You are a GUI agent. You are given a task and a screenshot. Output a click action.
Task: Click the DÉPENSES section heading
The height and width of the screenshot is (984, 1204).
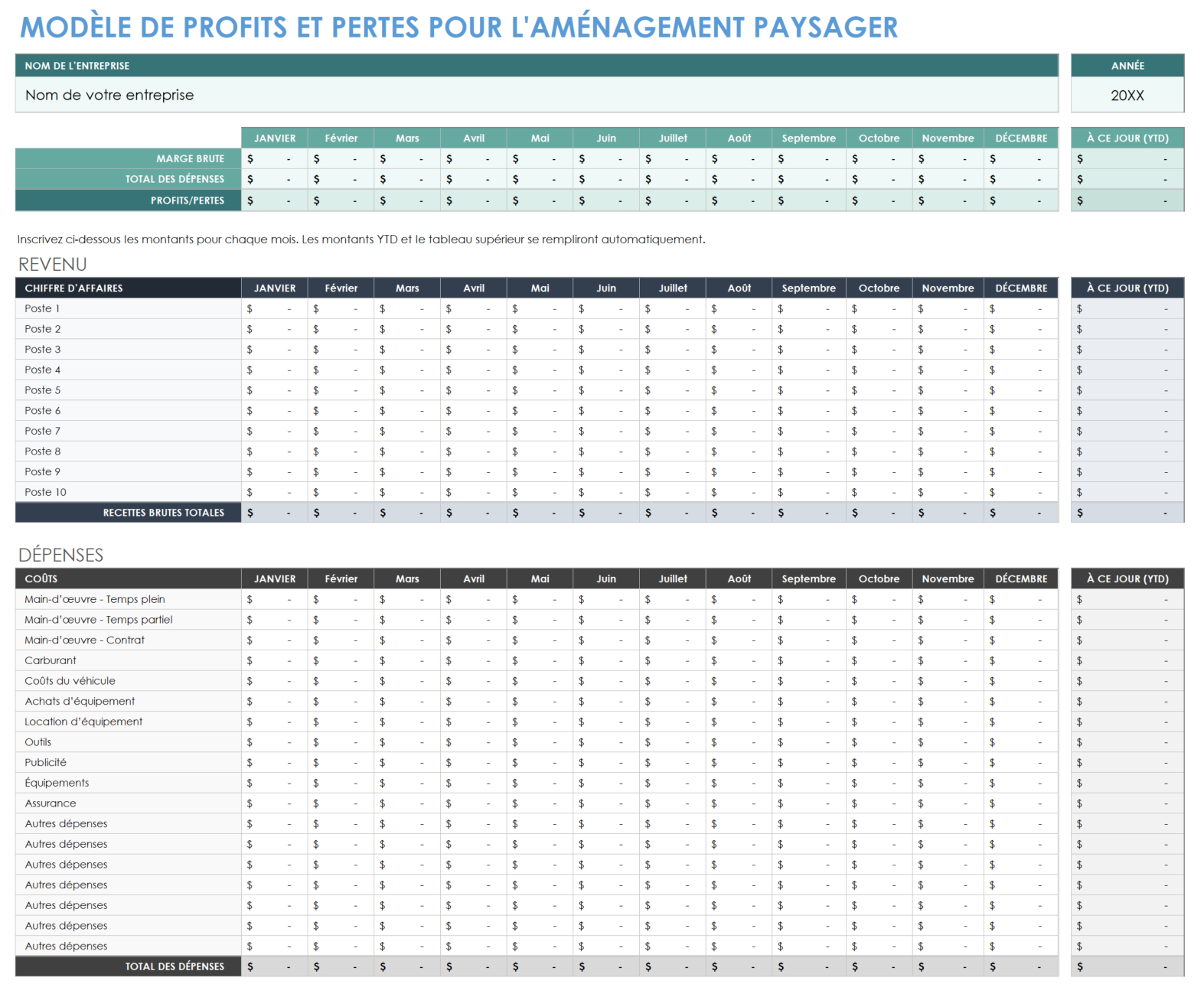click(61, 555)
